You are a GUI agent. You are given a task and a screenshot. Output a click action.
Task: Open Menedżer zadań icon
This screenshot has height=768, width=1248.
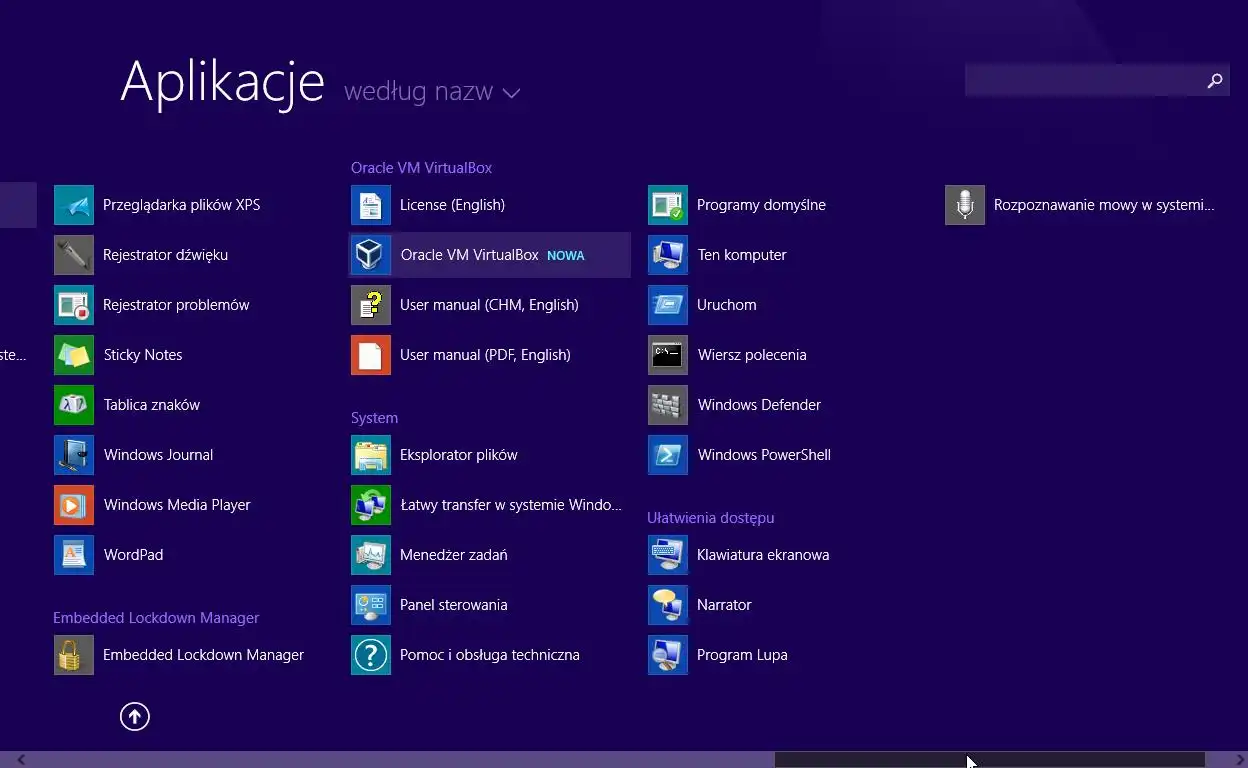tap(371, 555)
